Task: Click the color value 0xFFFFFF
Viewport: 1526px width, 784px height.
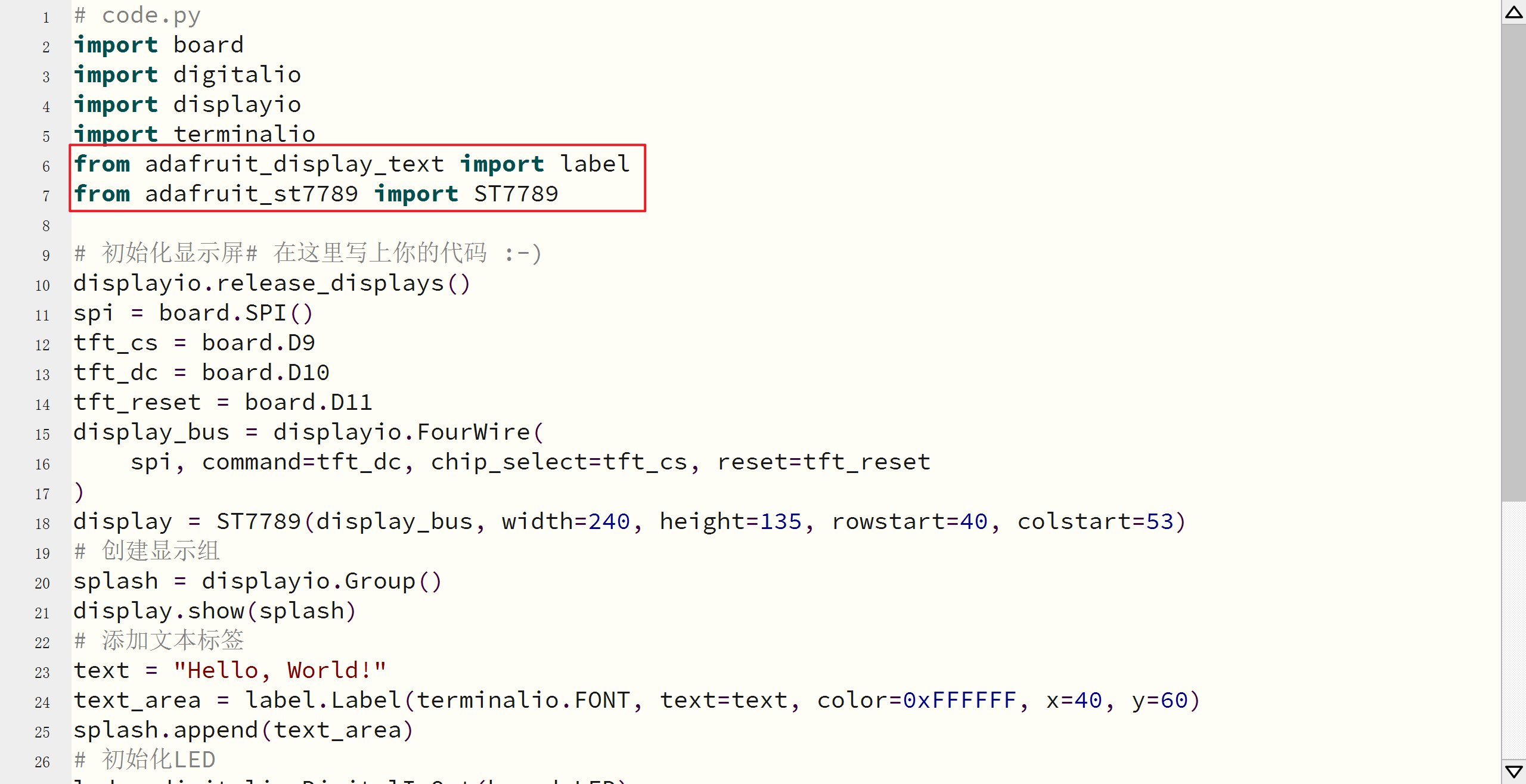Action: pos(960,700)
